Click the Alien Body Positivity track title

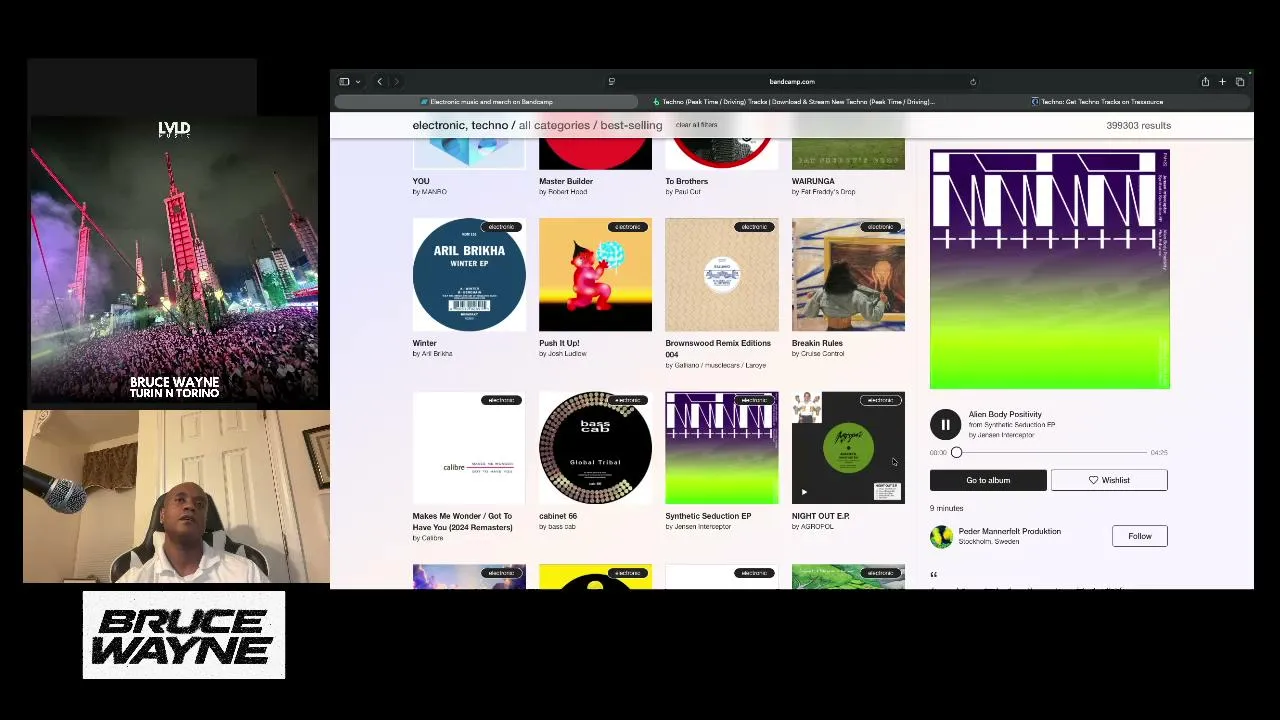tap(1005, 414)
